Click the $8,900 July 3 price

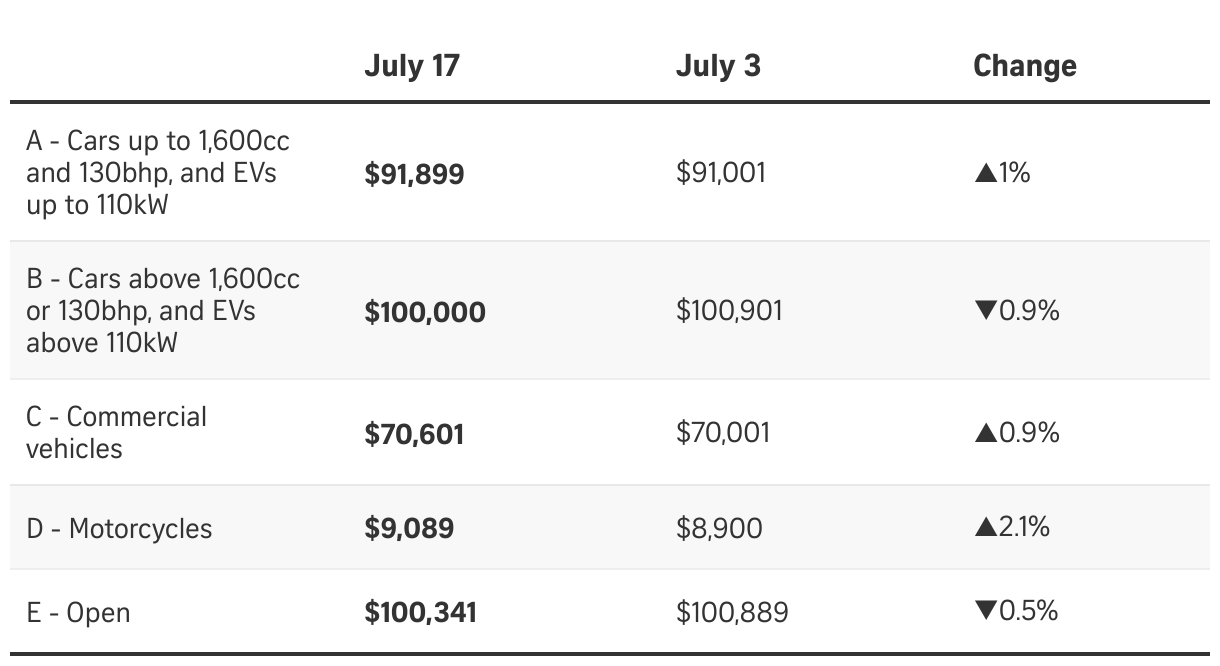(719, 528)
